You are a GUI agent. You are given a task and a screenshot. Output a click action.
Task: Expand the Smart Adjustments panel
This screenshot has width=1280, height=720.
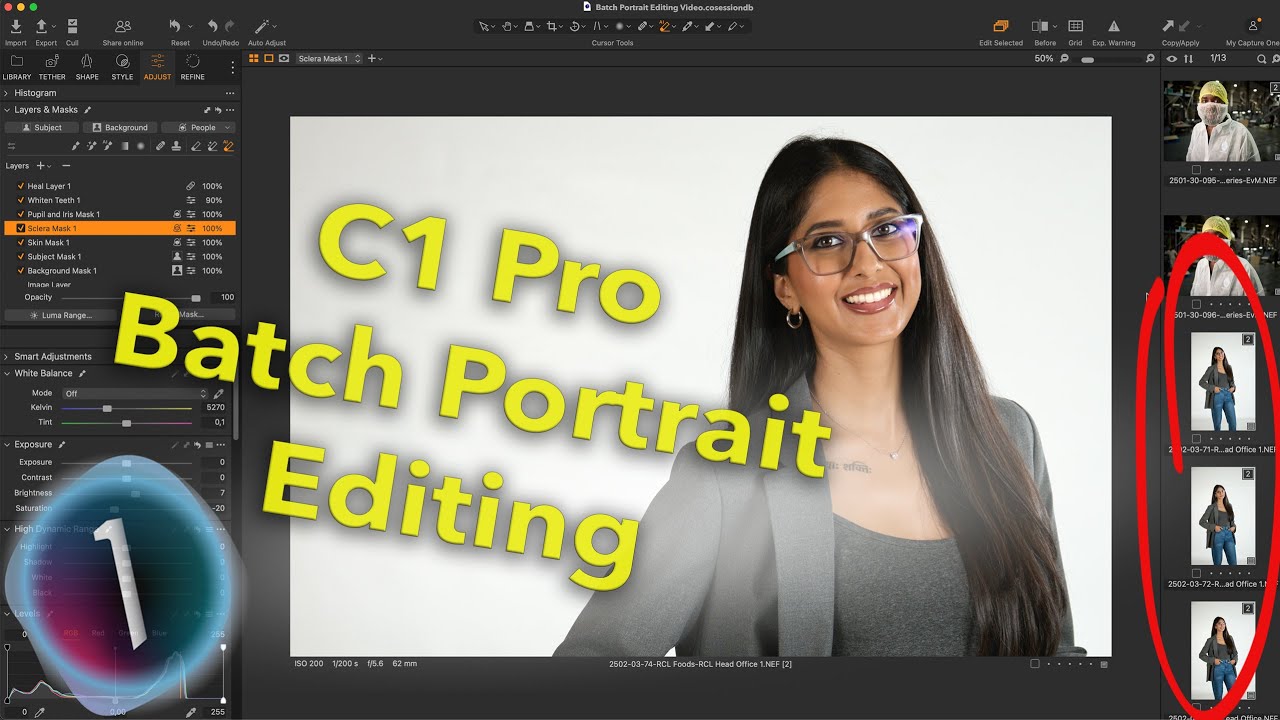click(6, 356)
